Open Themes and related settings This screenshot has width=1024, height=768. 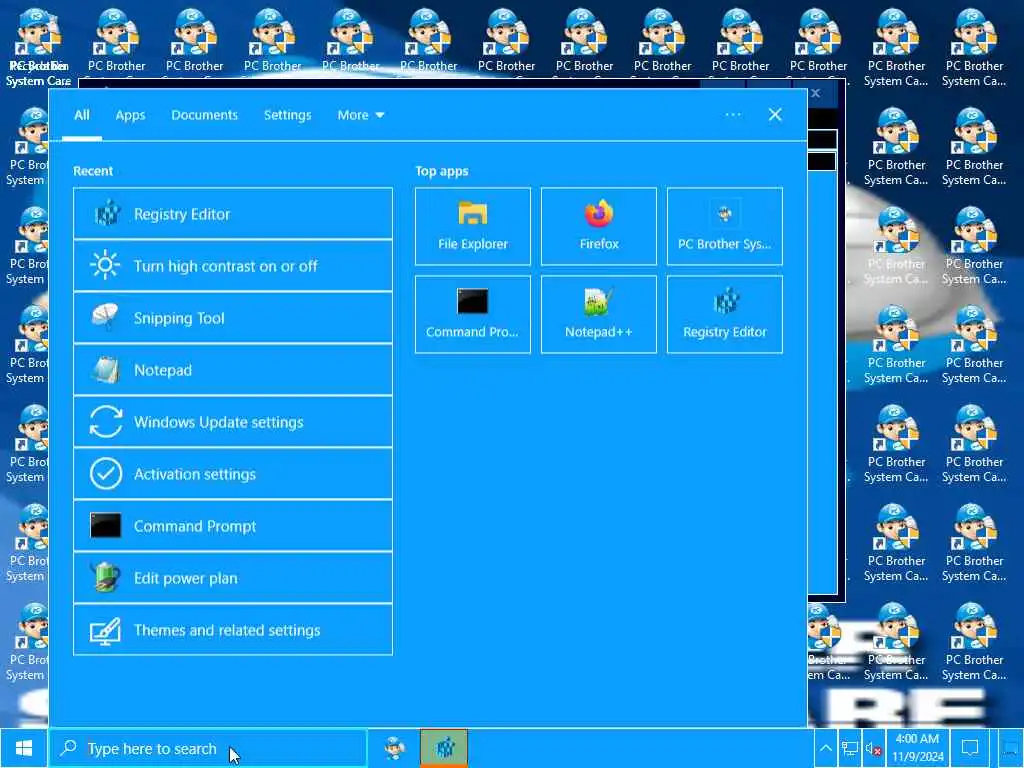(x=233, y=630)
